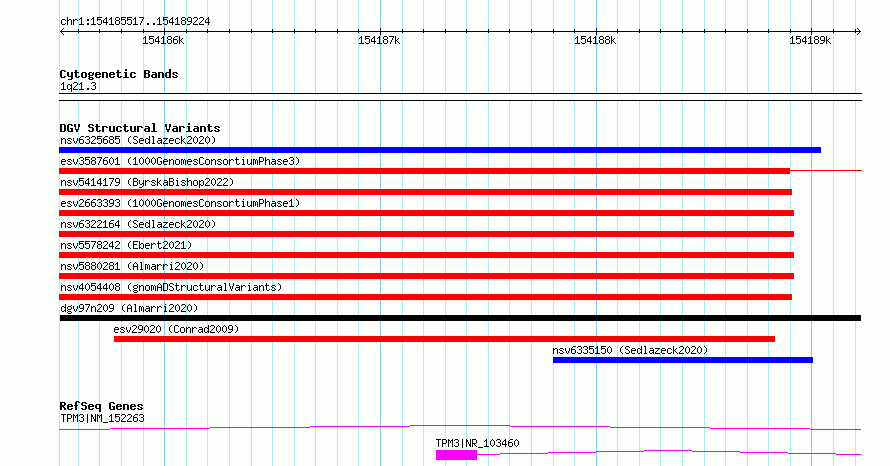The width and height of the screenshot is (890, 466).
Task: Click the red nsv4054408 variant bar
Action: tap(425, 297)
